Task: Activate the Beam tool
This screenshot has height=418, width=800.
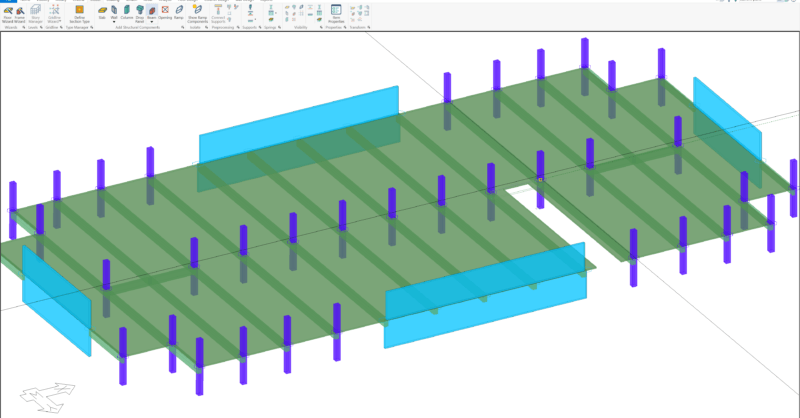Action: tap(151, 10)
